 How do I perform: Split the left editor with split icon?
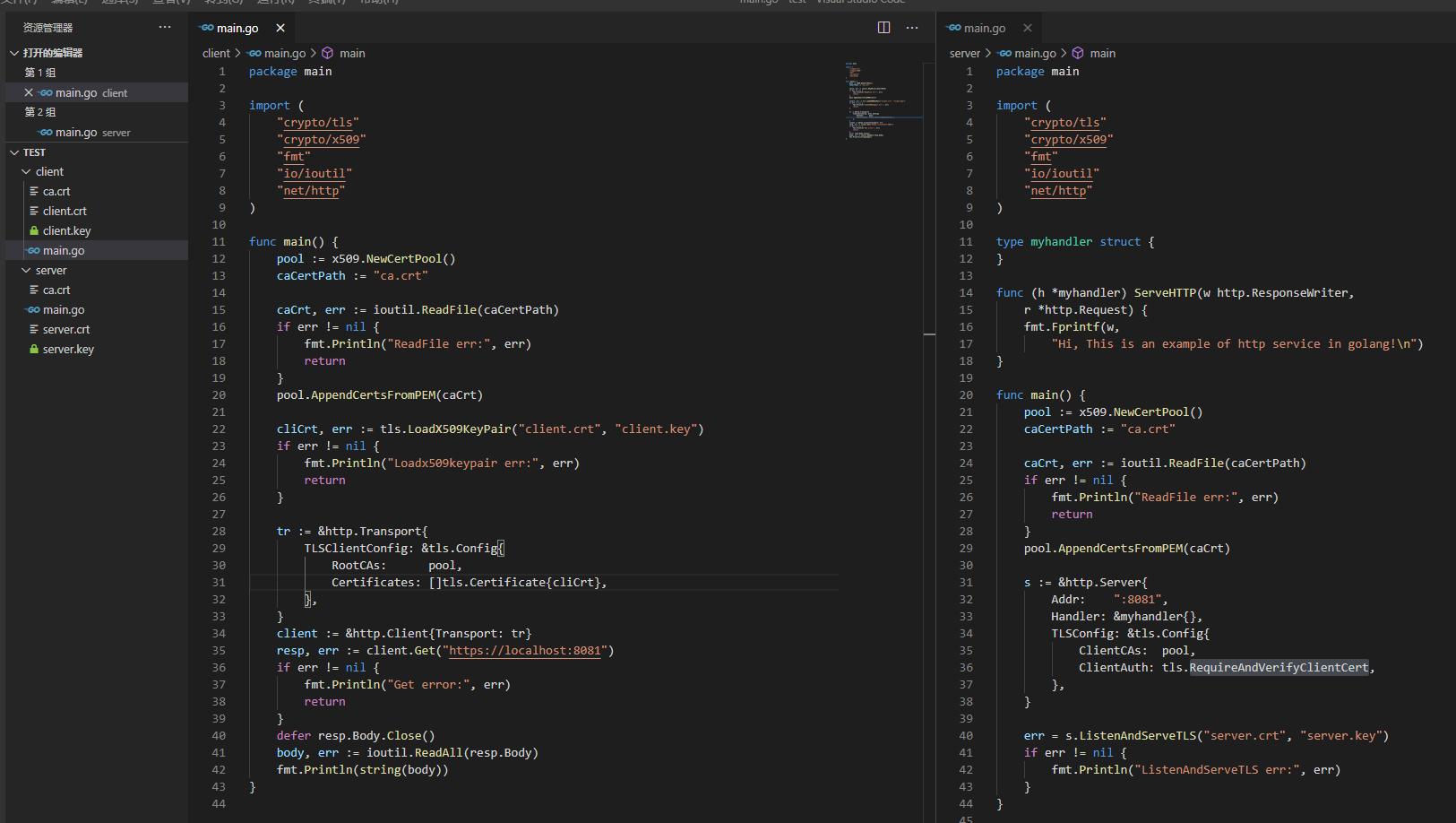point(883,28)
